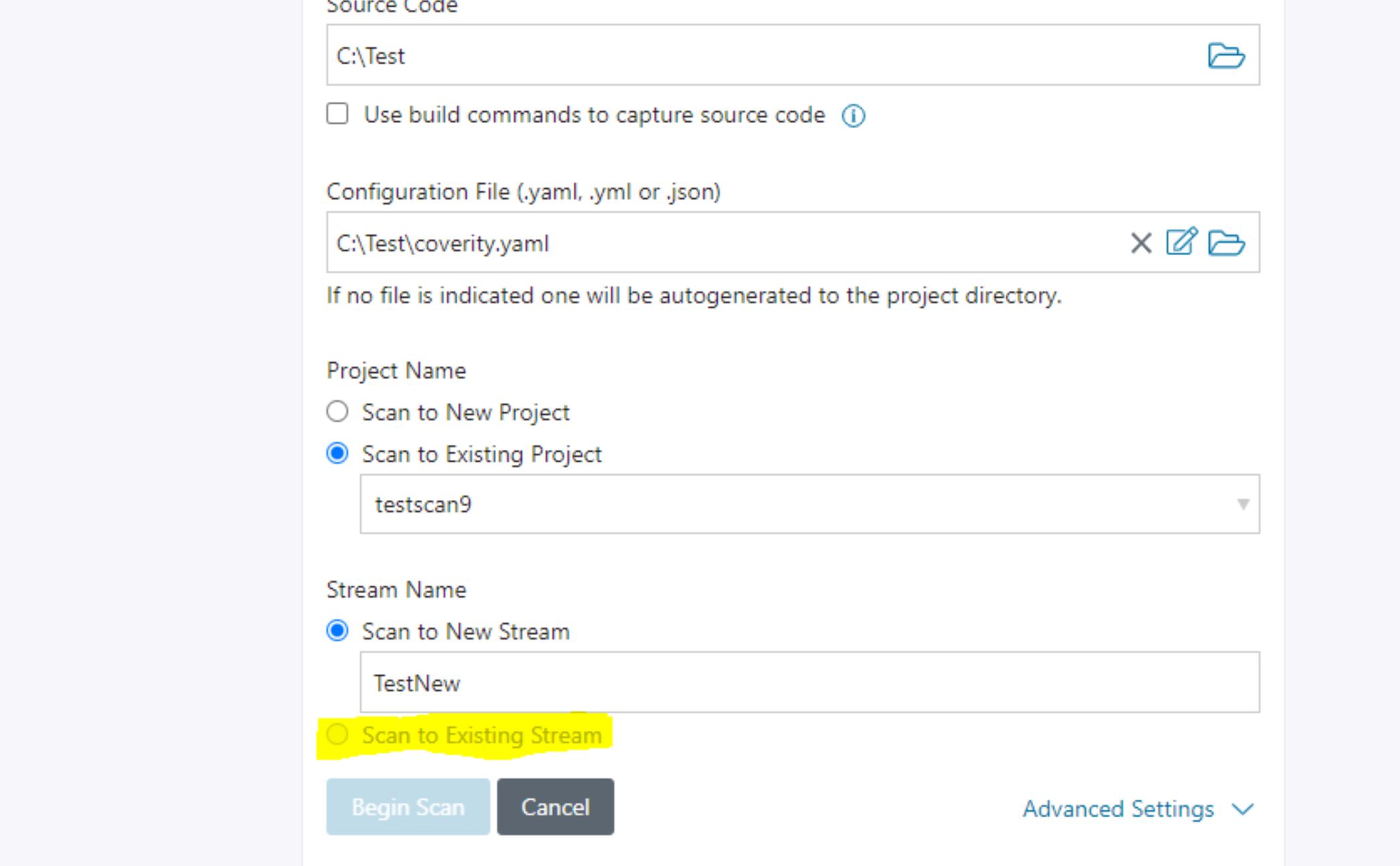
Task: Click the project selector dropdown arrow
Action: pos(1242,506)
